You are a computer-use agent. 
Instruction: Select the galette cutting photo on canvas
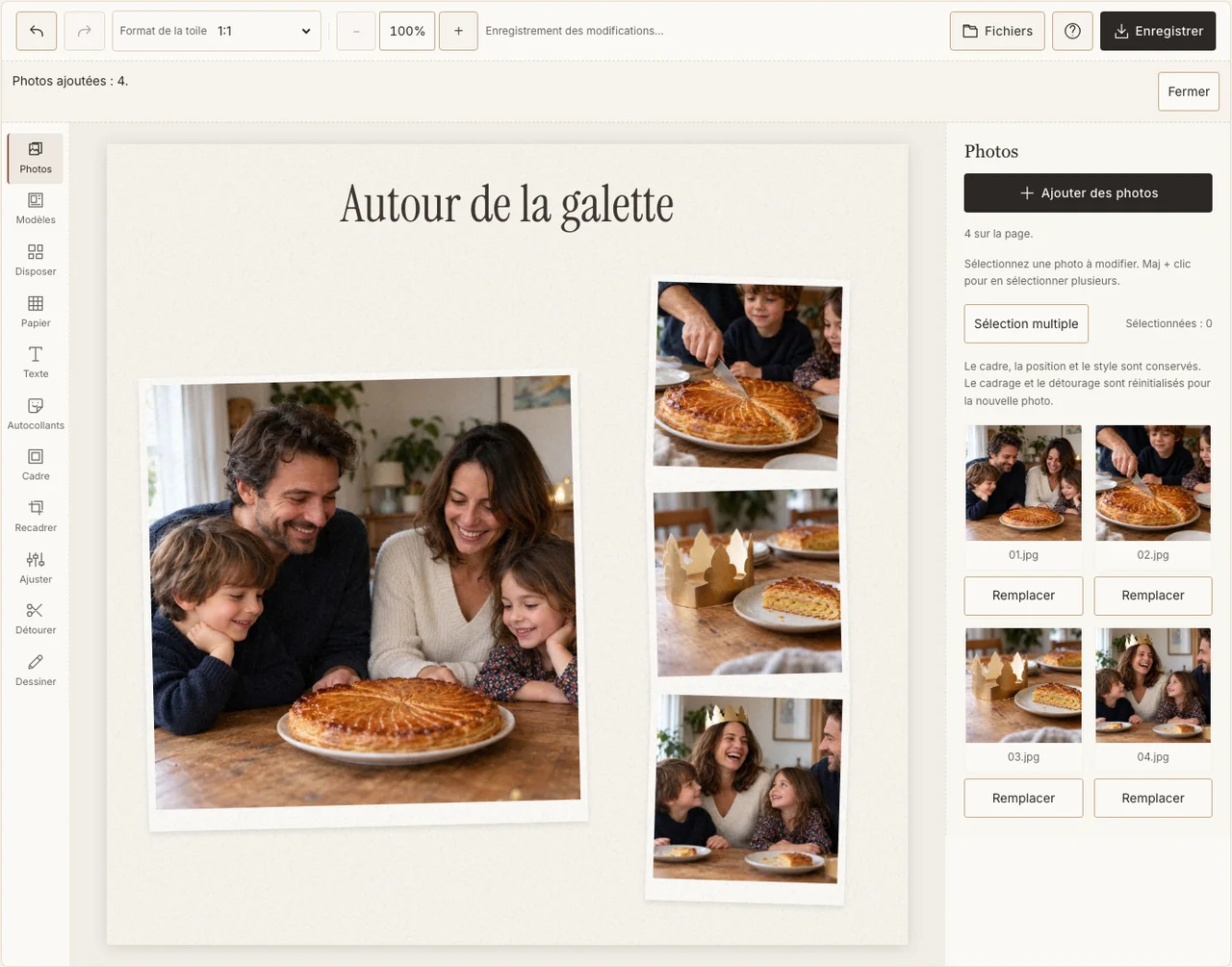(748, 374)
